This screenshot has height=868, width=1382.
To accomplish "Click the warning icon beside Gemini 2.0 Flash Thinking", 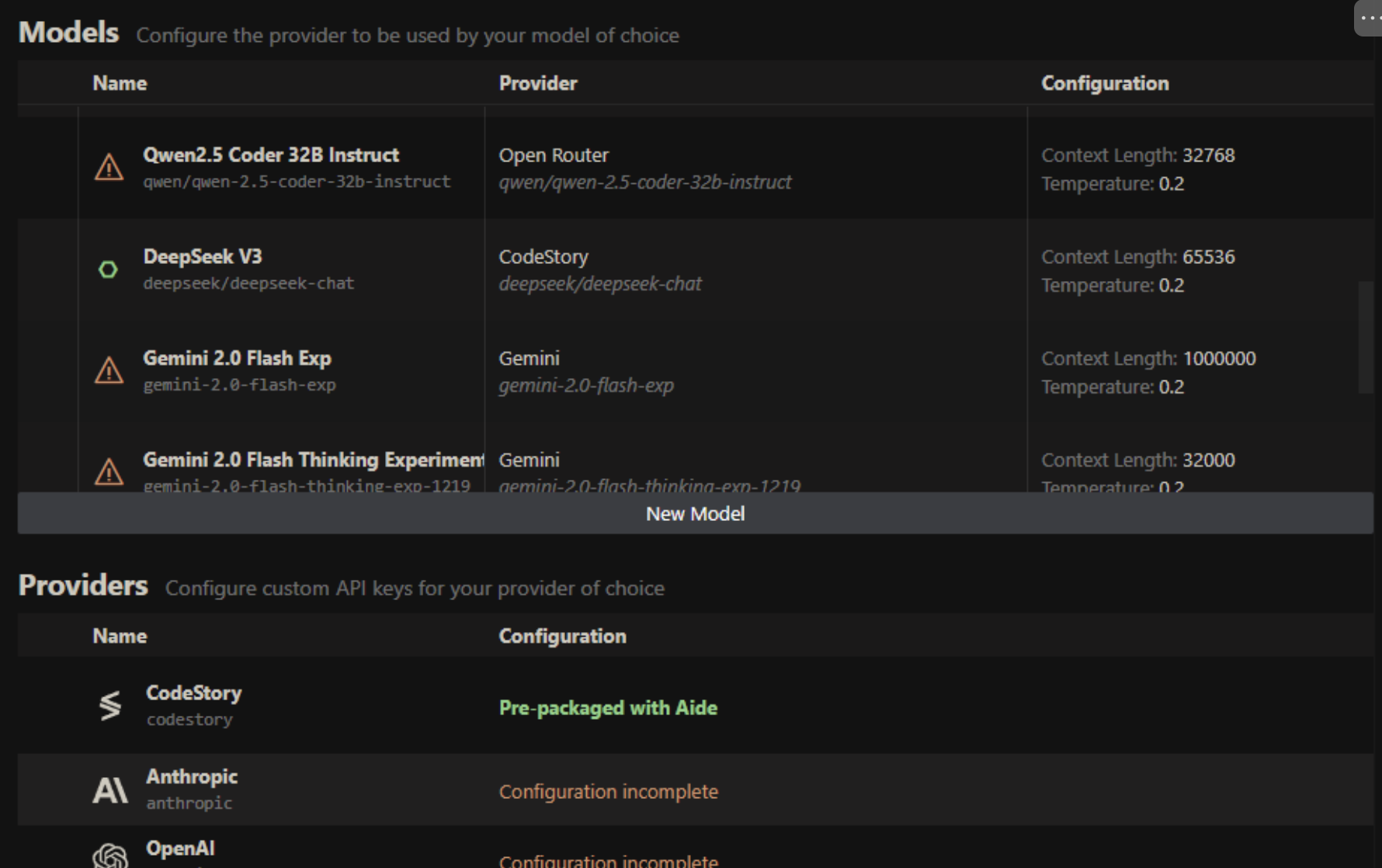I will coord(109,471).
